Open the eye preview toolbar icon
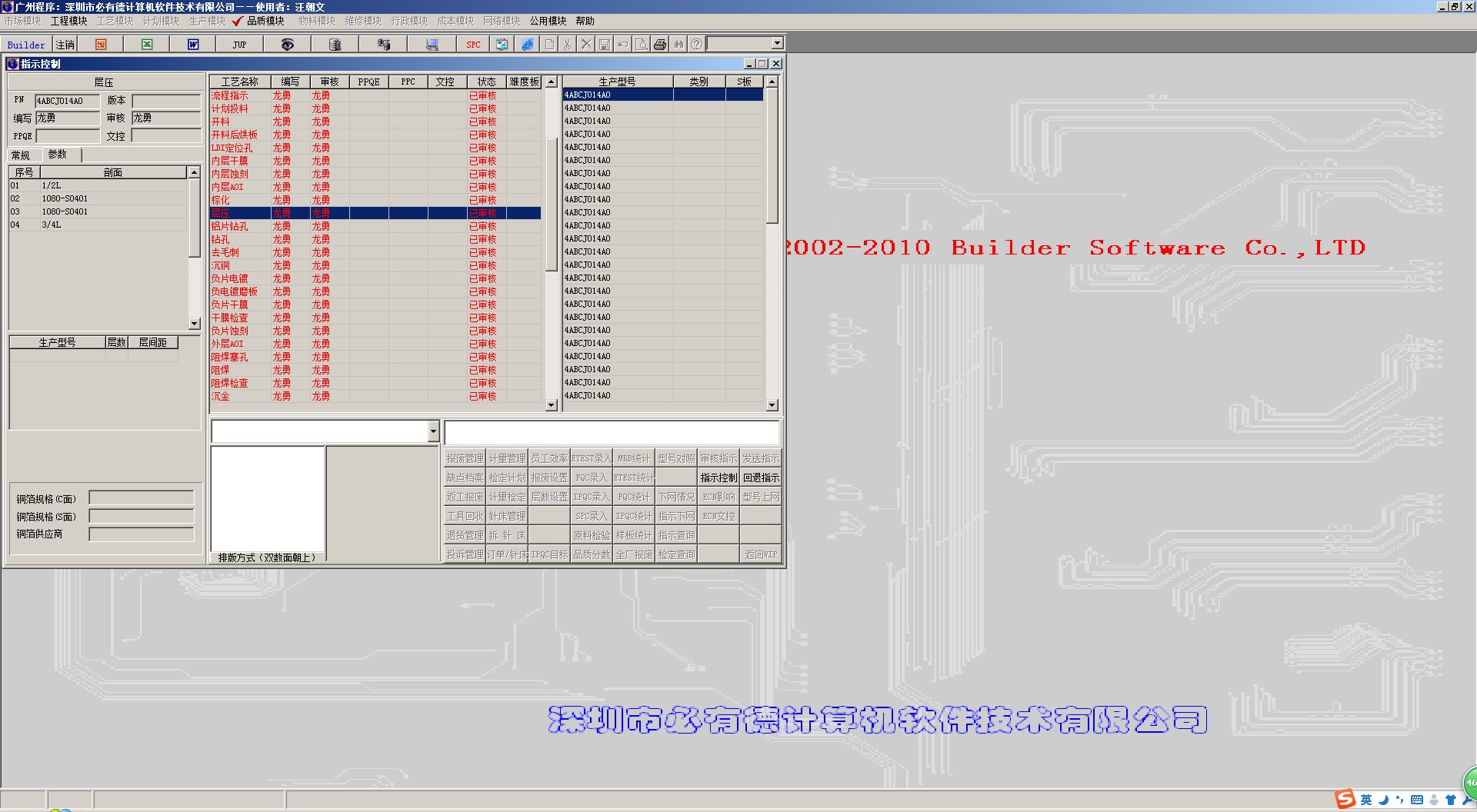 coord(287,45)
